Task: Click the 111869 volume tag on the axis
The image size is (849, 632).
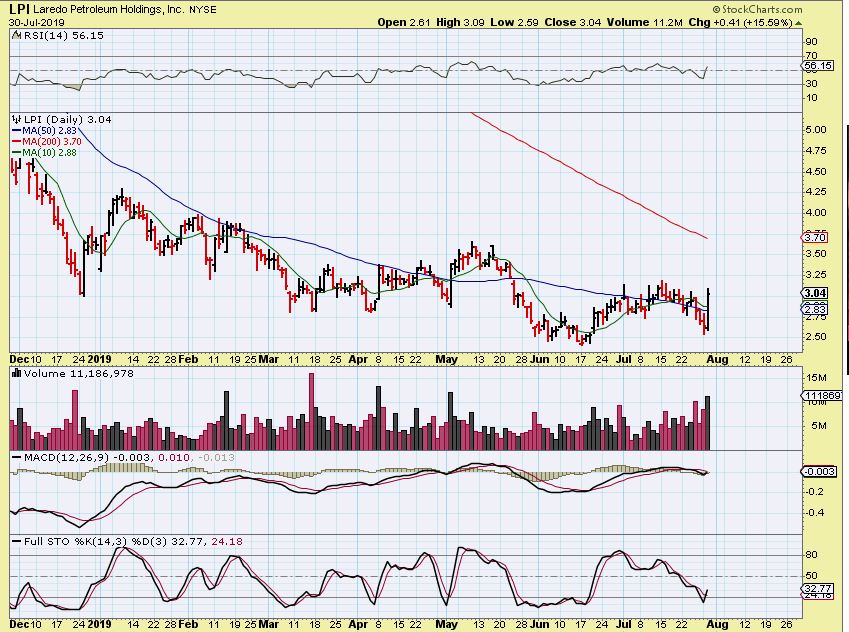Action: 821,396
